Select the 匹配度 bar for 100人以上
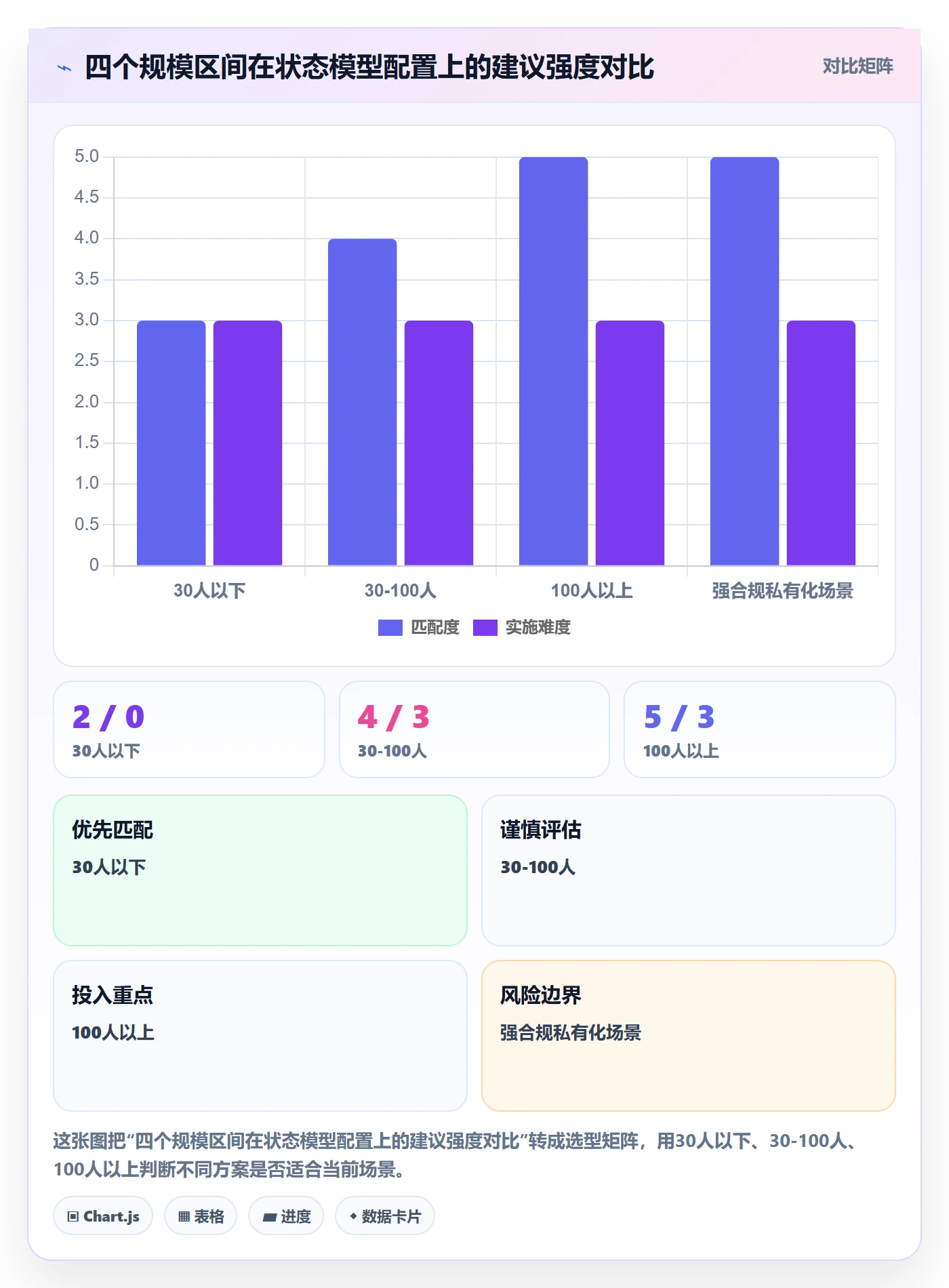The width and height of the screenshot is (949, 1288). pyautogui.click(x=554, y=361)
